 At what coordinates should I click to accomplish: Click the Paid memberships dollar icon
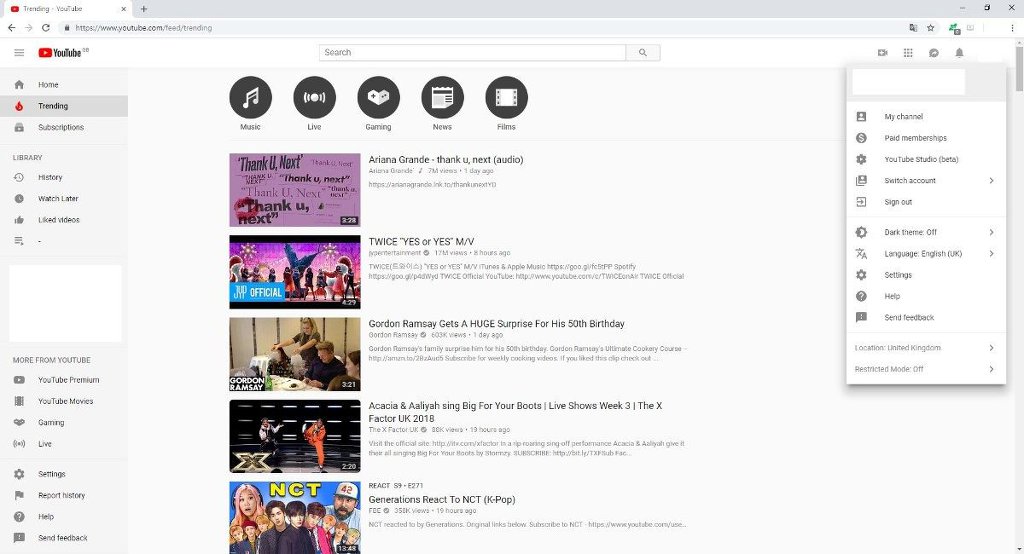pos(861,138)
